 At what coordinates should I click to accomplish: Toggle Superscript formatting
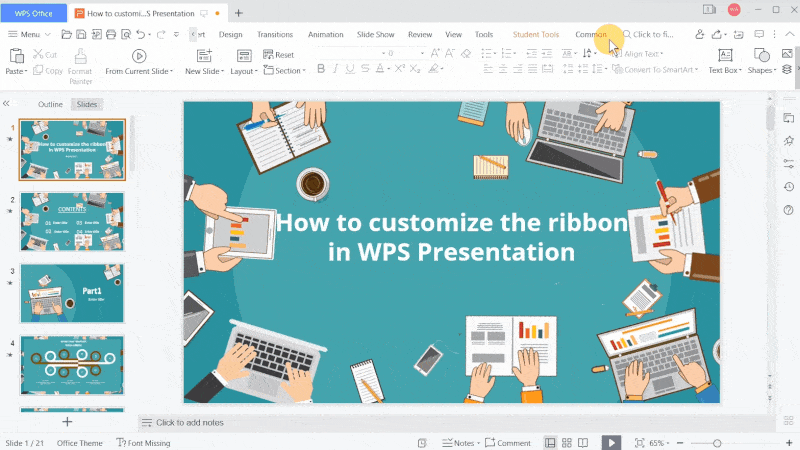click(400, 68)
